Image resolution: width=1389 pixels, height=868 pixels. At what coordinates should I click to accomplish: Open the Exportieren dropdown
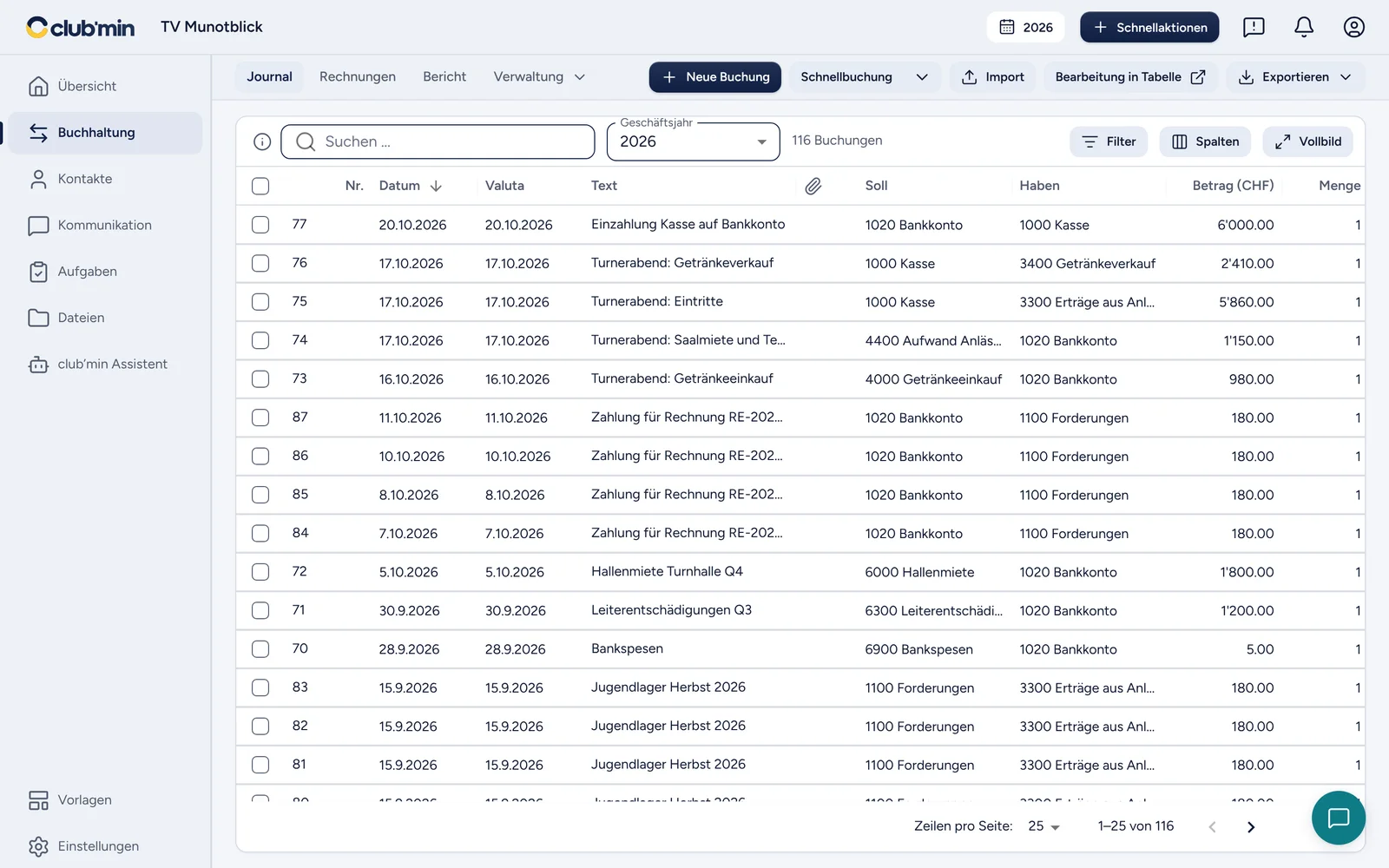point(1295,76)
